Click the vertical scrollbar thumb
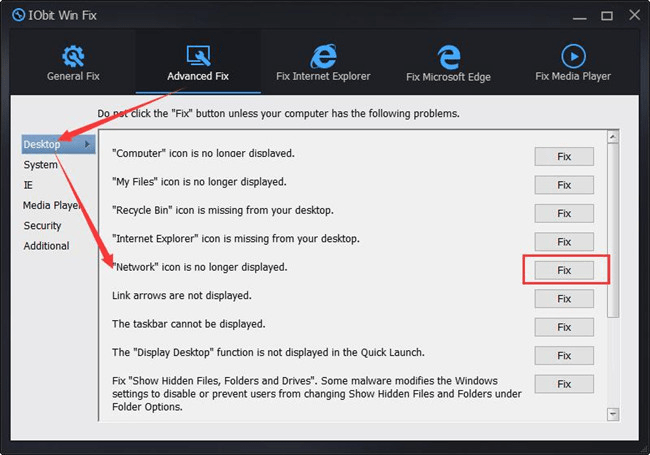650x455 pixels. point(613,230)
